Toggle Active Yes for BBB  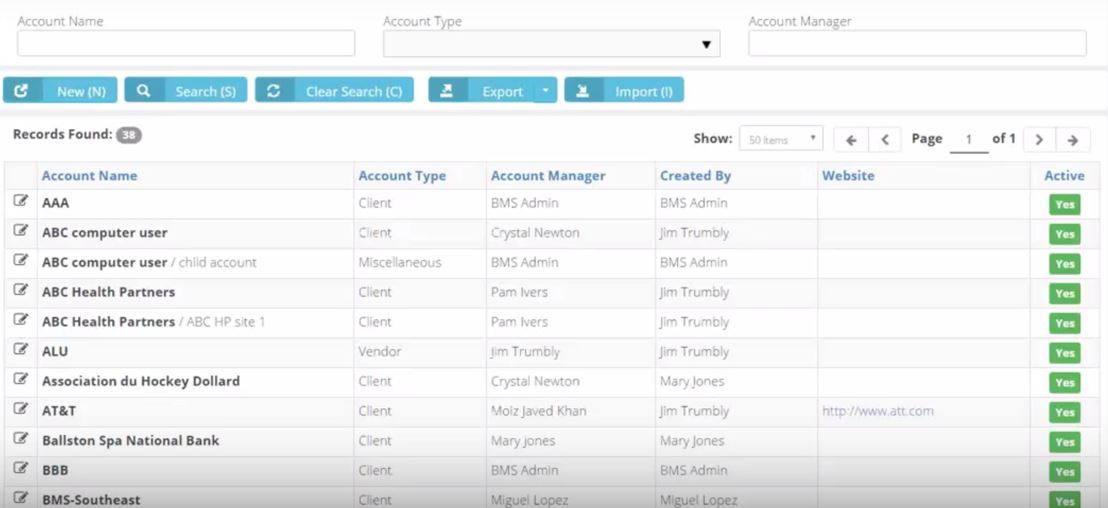coord(1064,472)
